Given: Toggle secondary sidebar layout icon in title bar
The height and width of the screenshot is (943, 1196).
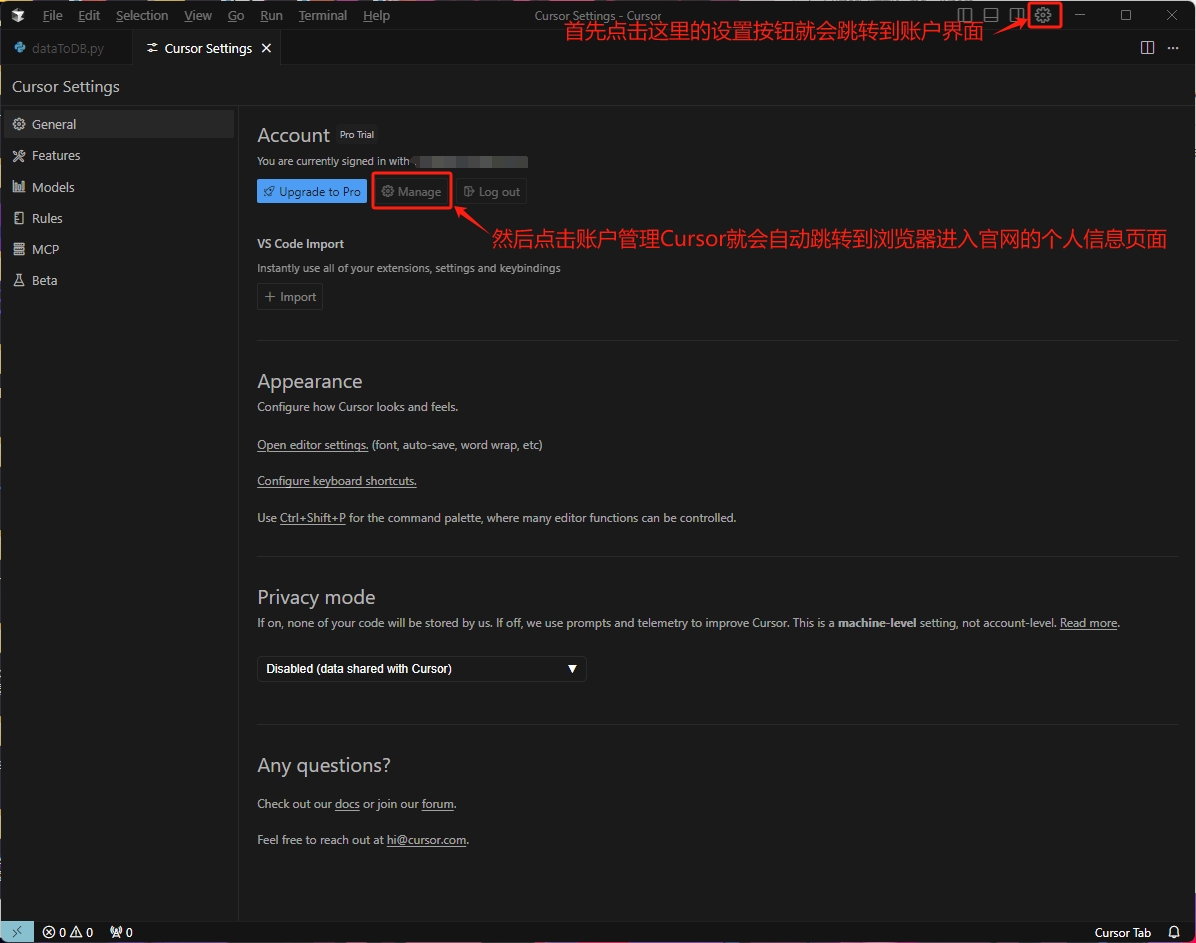Looking at the screenshot, I should (1016, 15).
